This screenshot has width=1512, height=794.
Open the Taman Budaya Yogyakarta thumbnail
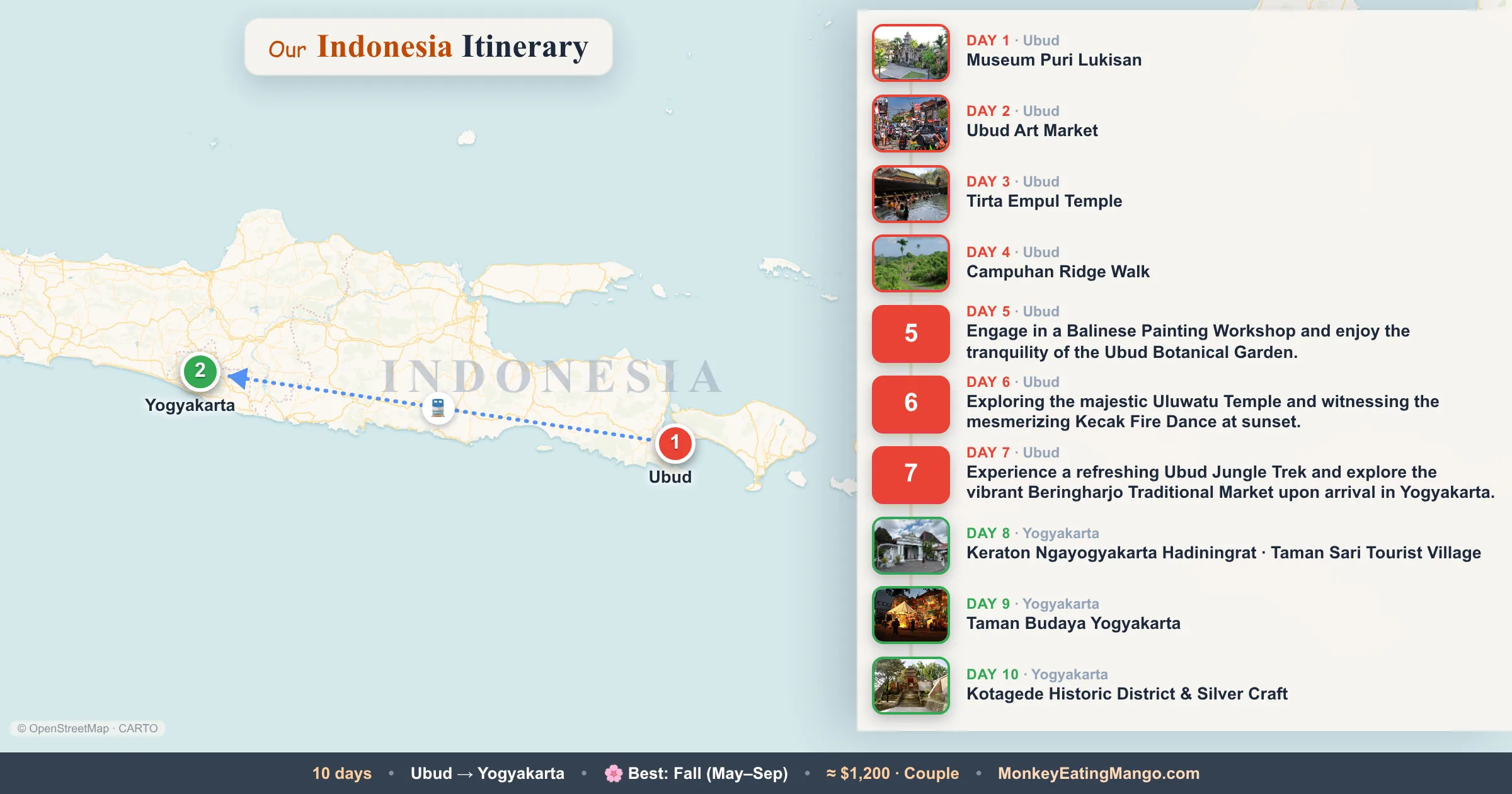point(910,615)
